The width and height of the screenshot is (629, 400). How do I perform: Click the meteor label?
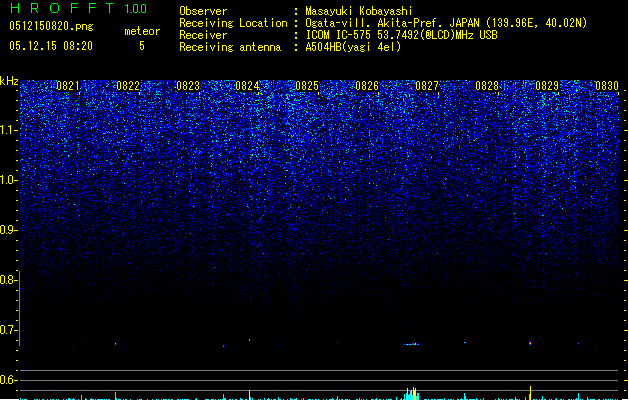point(142,31)
